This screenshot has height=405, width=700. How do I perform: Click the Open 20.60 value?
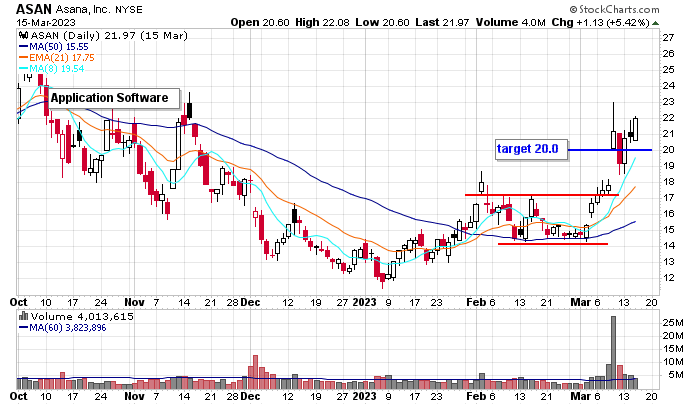click(260, 22)
